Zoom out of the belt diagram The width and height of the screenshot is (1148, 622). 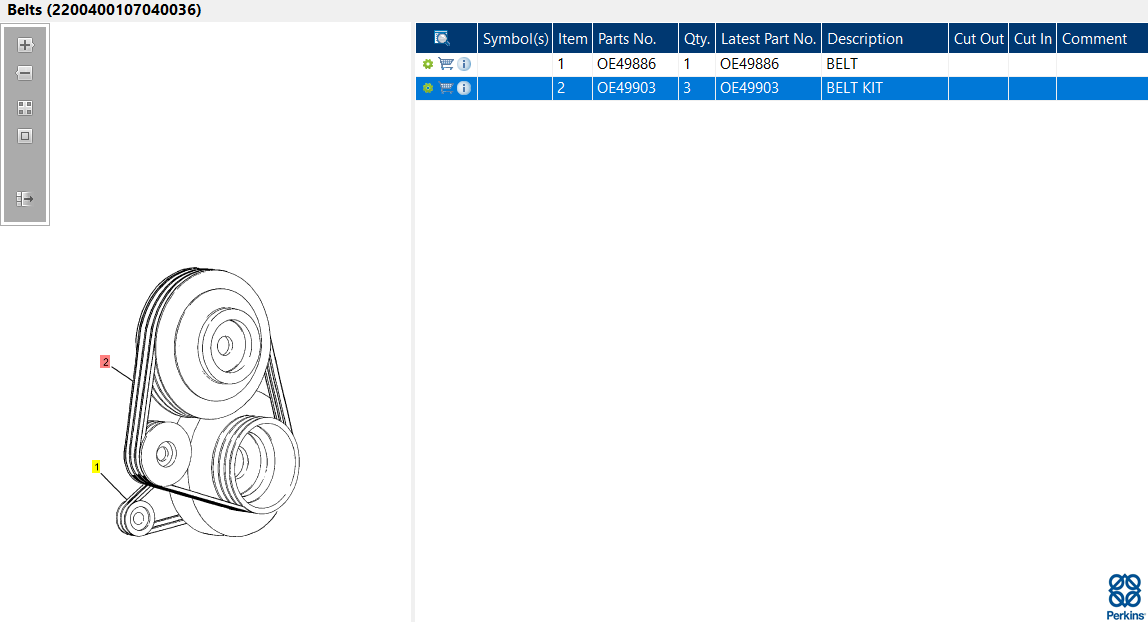tap(25, 73)
